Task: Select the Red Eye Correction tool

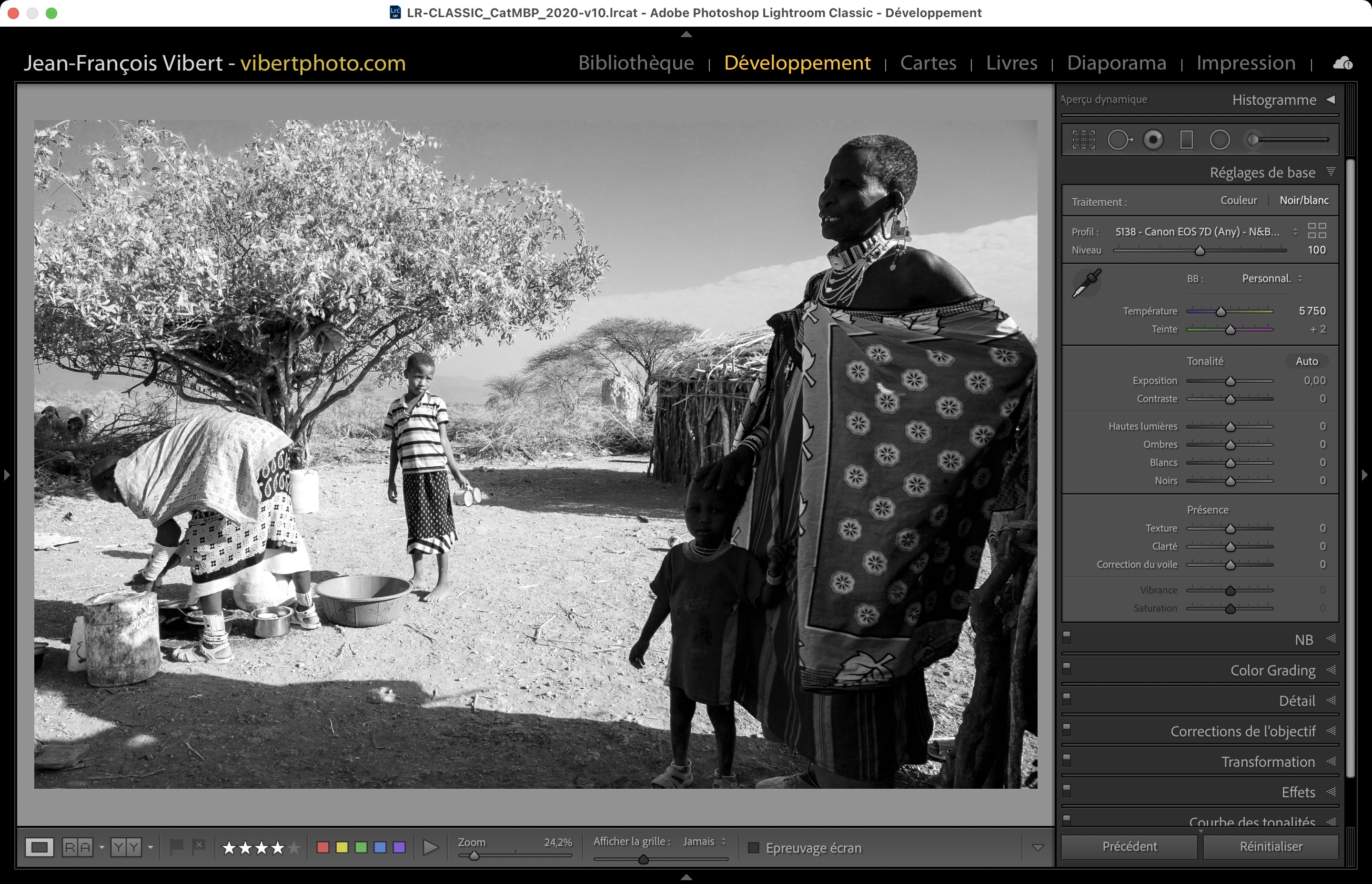Action: point(1153,140)
